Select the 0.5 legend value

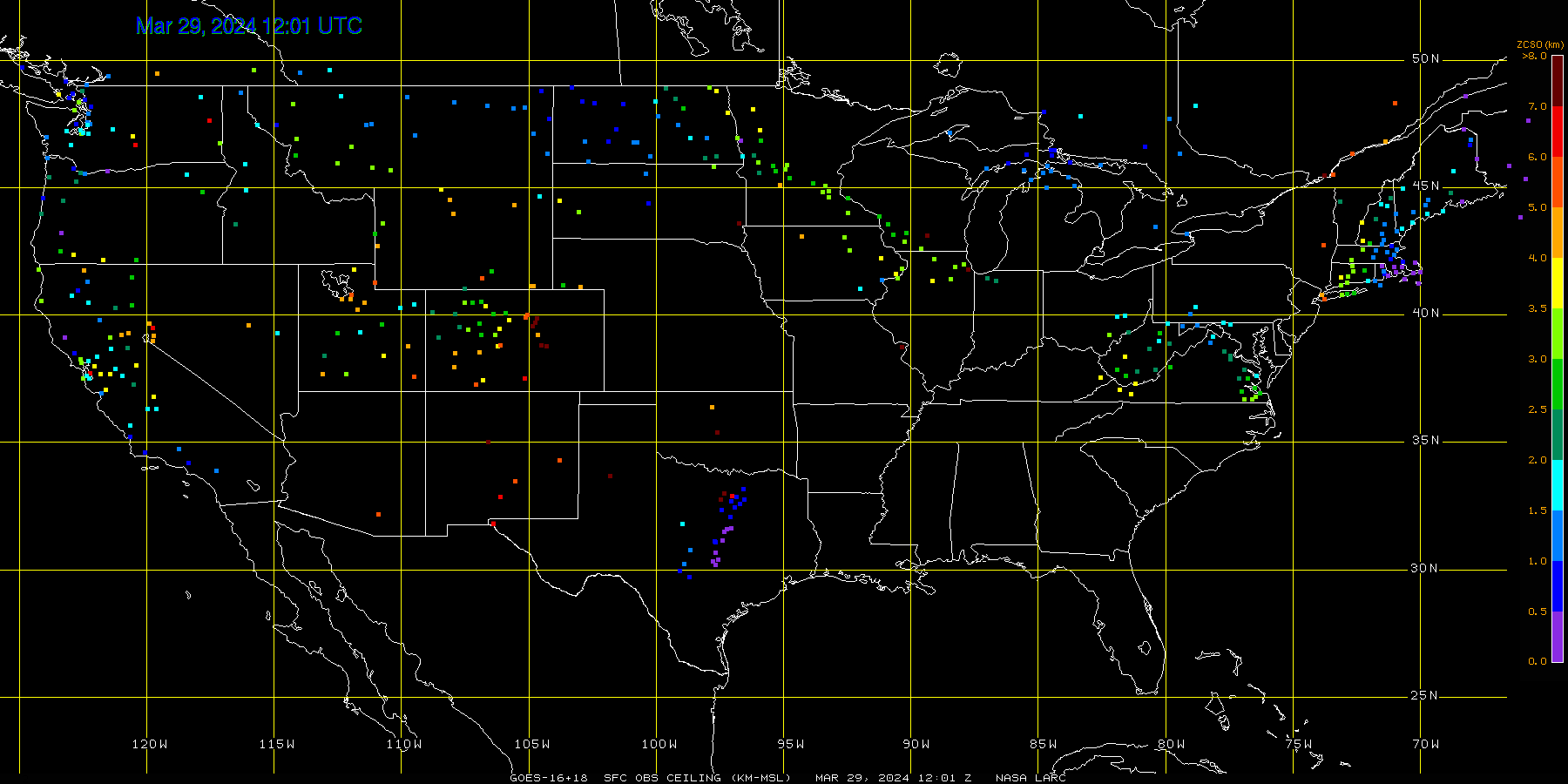pyautogui.click(x=1538, y=612)
